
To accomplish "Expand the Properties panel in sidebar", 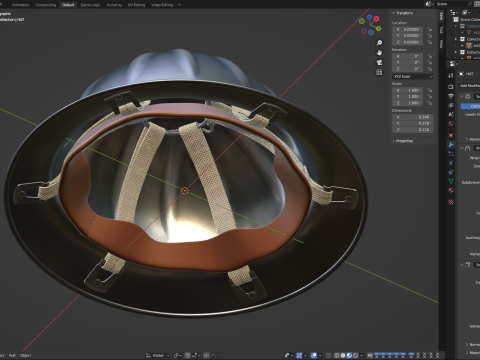I will [x=403, y=141].
